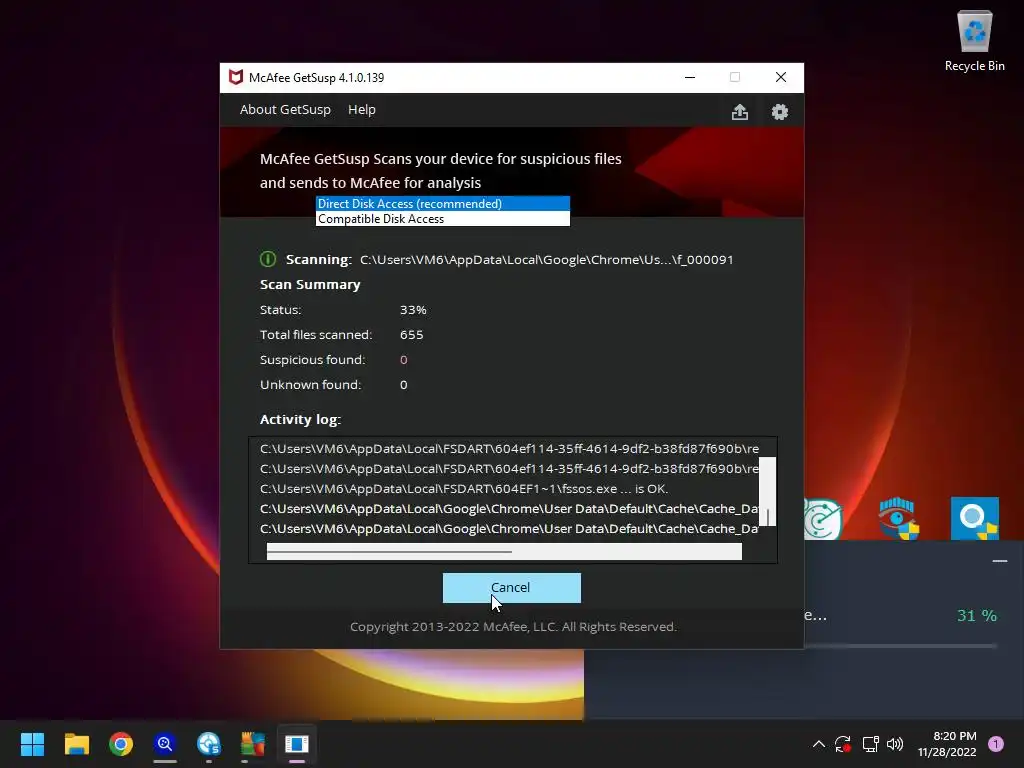This screenshot has width=1024, height=768.
Task: Click the sync/update tray icon
Action: 843,744
